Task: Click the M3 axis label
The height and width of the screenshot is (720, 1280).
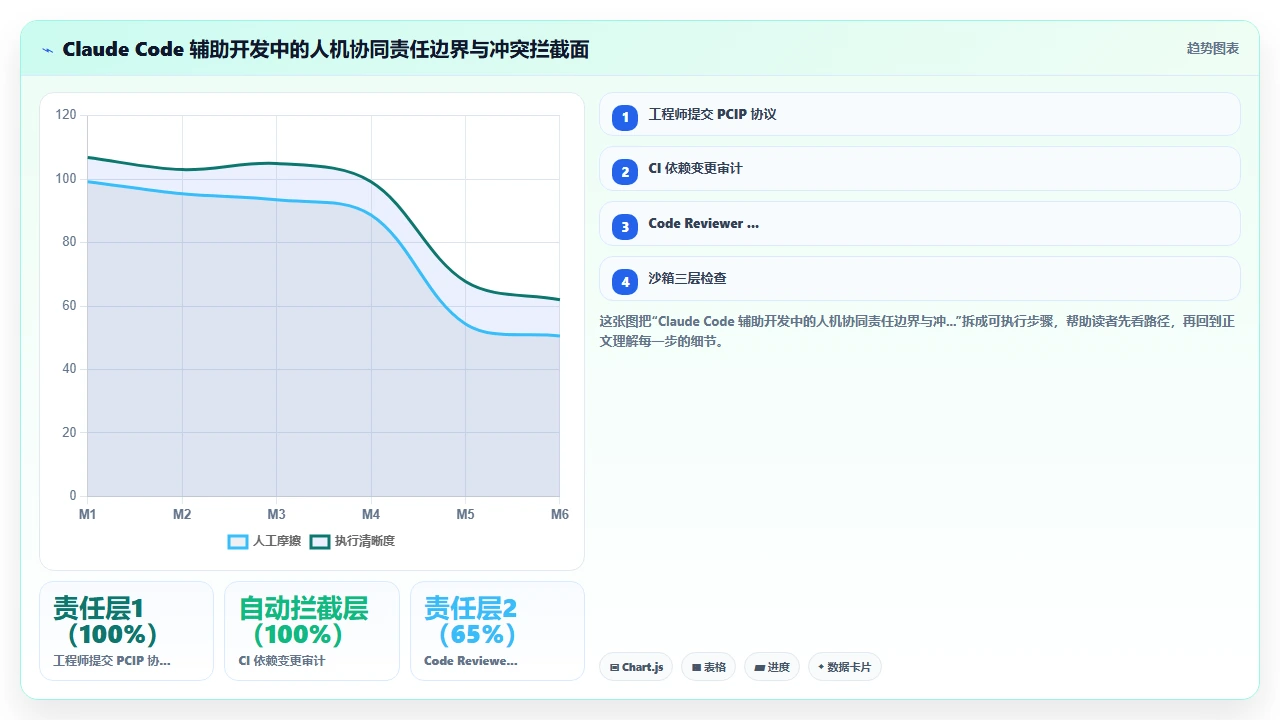Action: (x=277, y=514)
